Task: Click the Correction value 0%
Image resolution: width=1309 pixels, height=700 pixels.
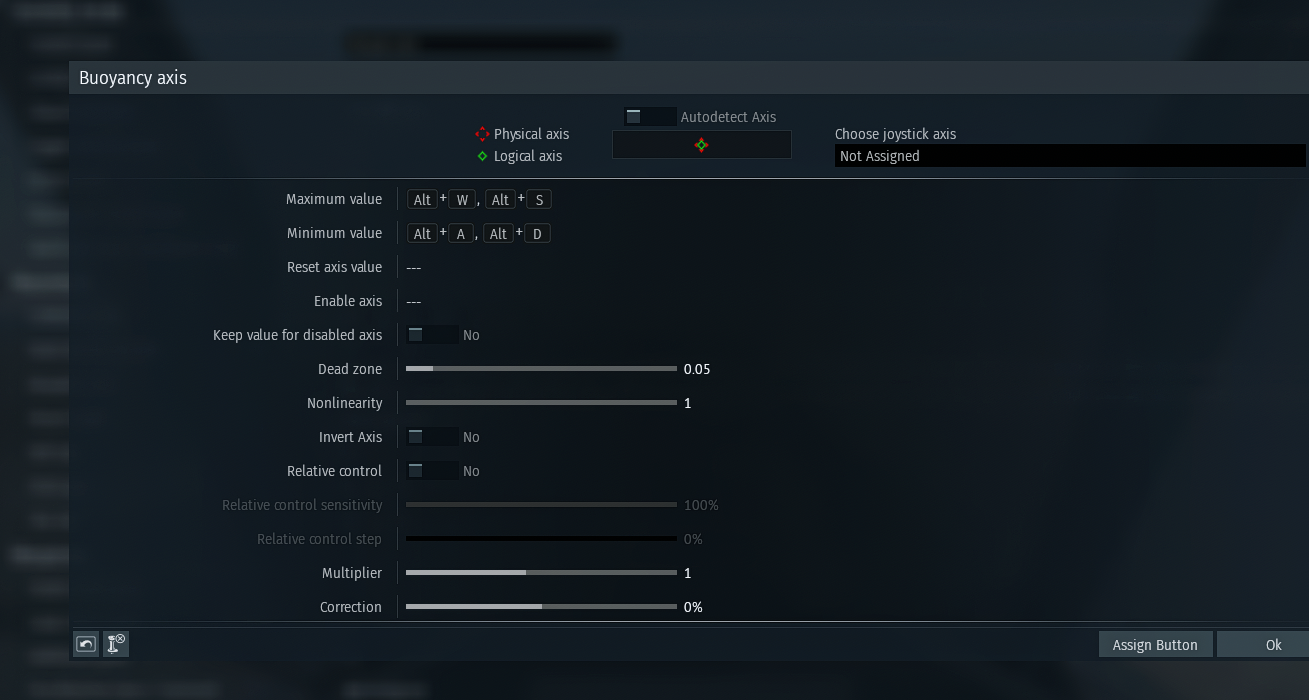Action: (693, 607)
